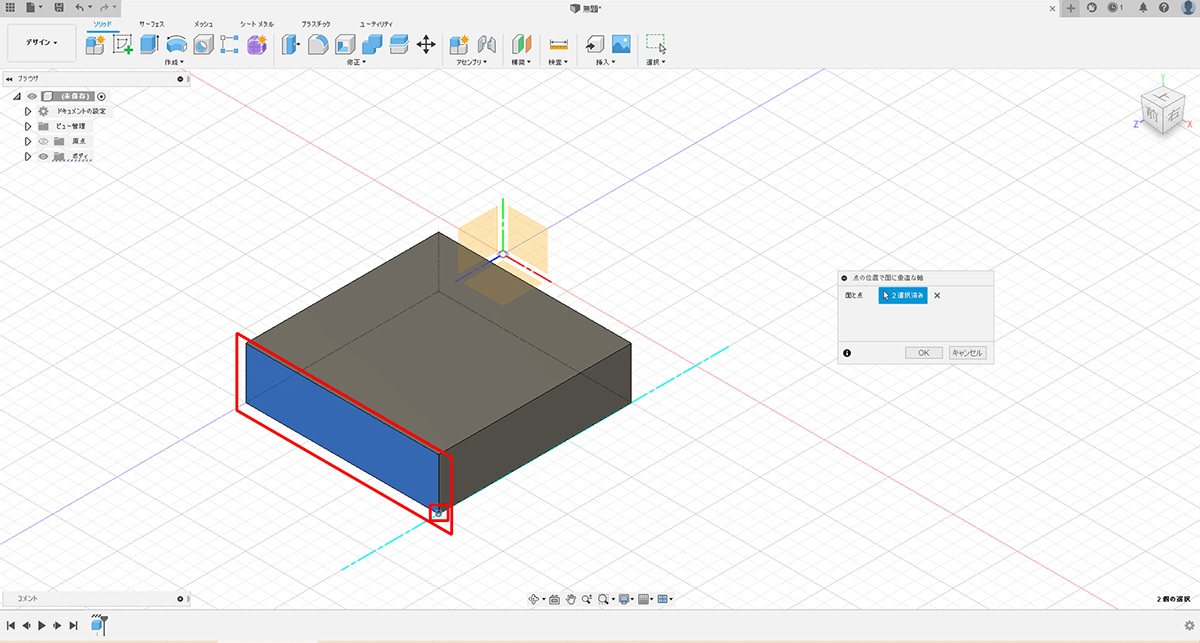Click the Insert image (canvas) icon
The width and height of the screenshot is (1200, 643).
point(621,44)
